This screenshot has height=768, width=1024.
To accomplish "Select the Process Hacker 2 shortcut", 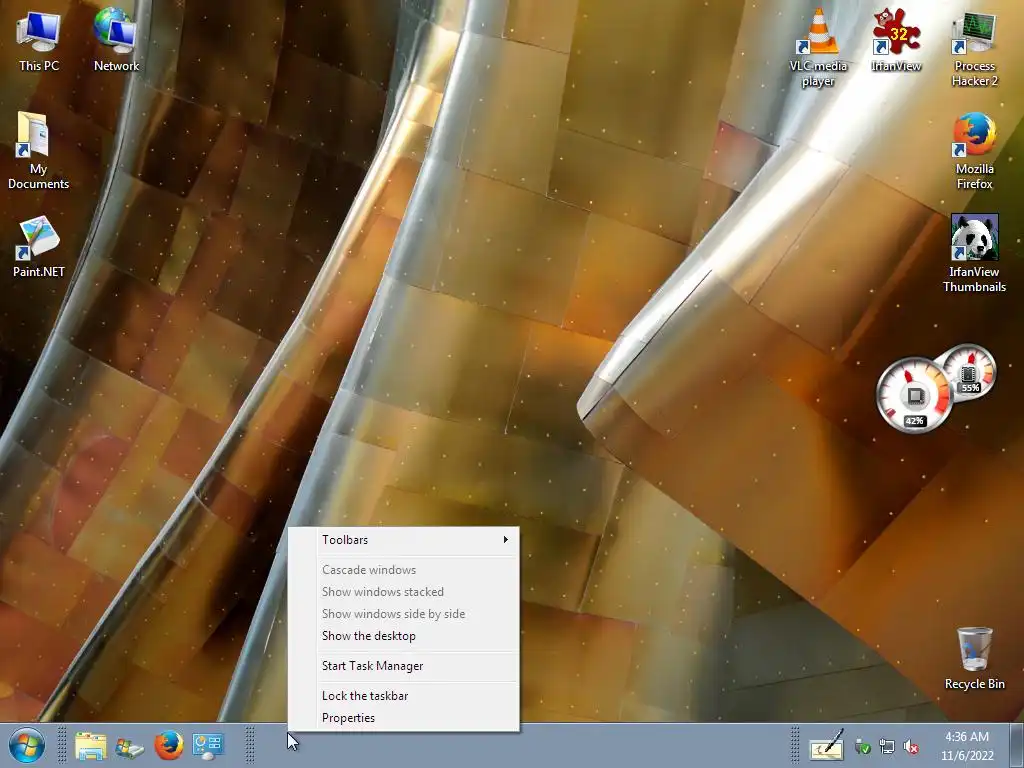I will (974, 48).
